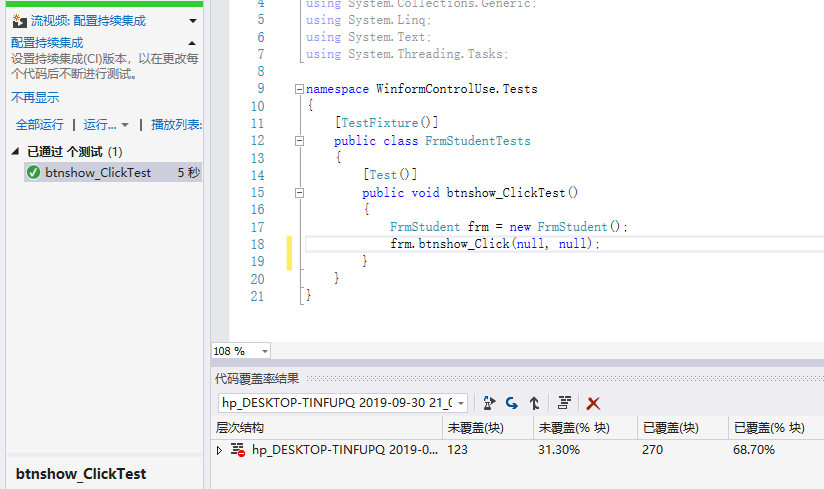The image size is (824, 489).
Task: Click using System.Linq line
Action: coord(368,20)
